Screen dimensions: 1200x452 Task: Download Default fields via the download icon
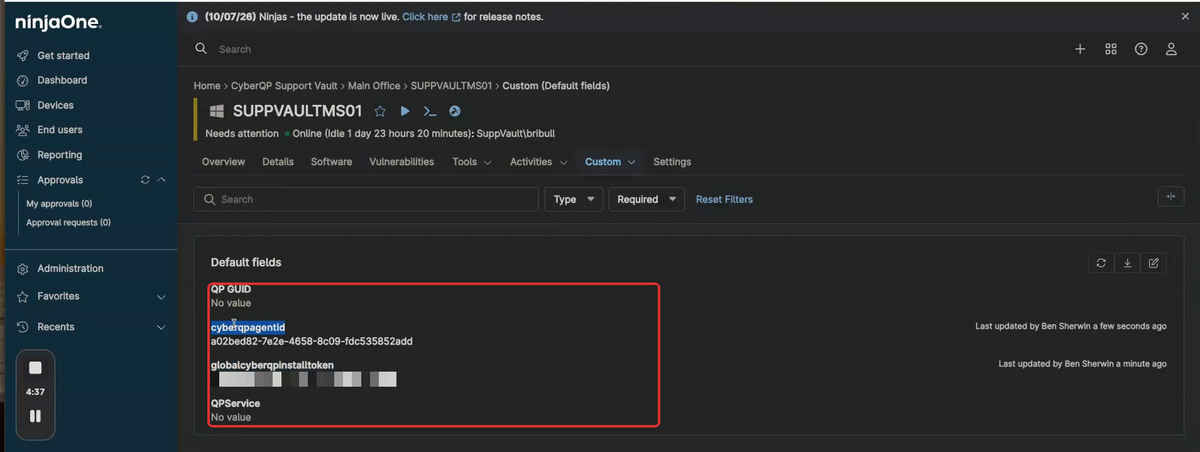pyautogui.click(x=1127, y=263)
